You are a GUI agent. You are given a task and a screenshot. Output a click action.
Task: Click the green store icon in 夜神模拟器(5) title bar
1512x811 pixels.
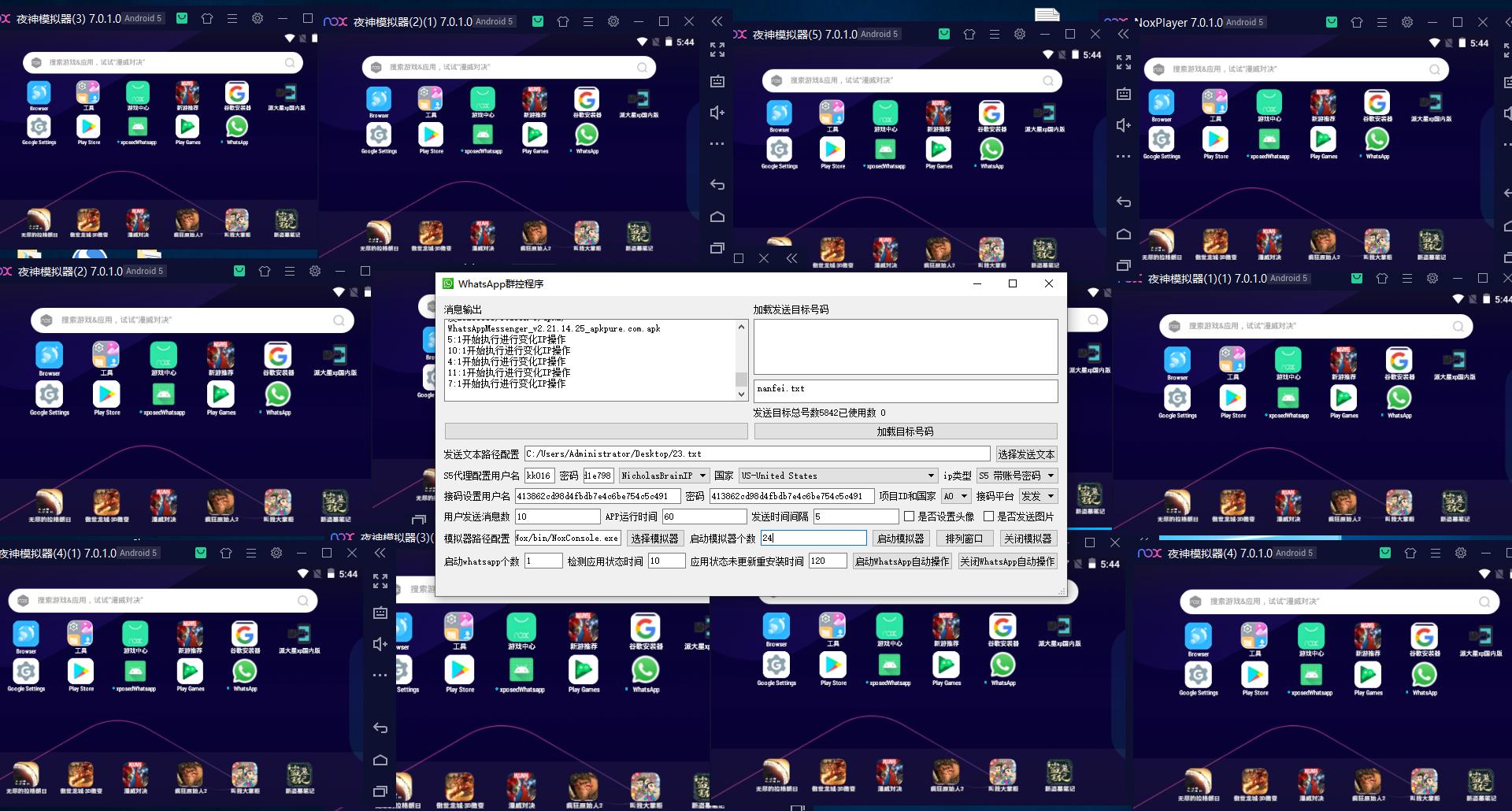(x=944, y=34)
